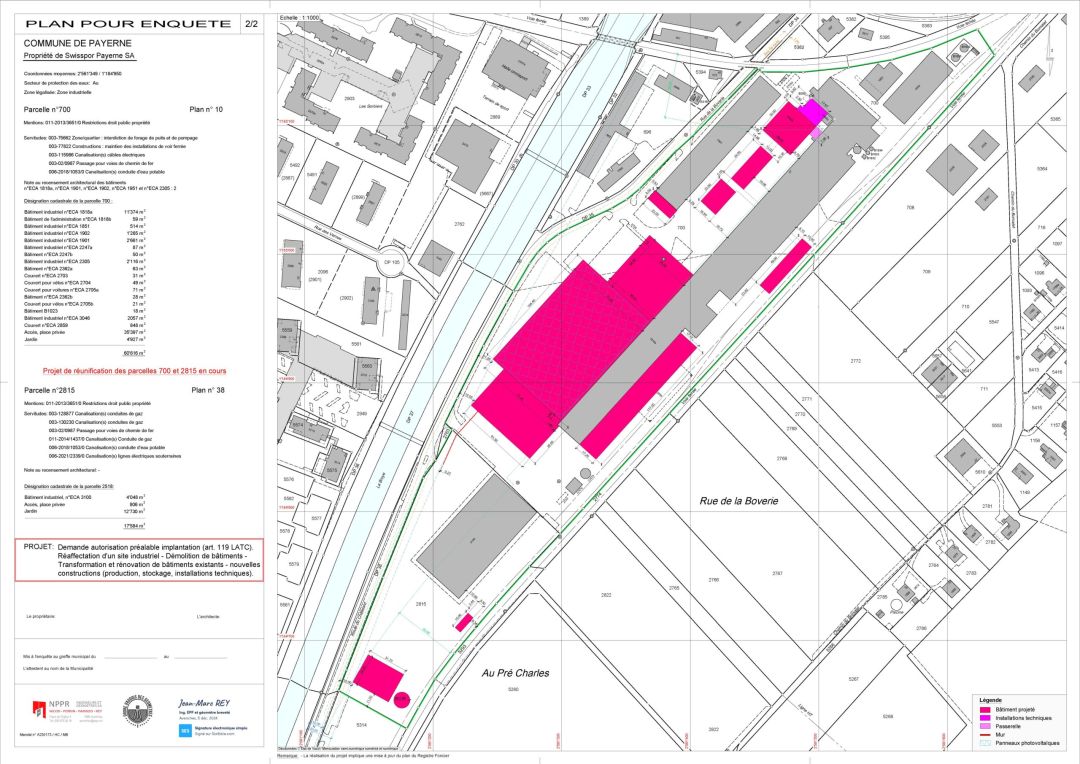Click parcel number 2822 on the map
The image size is (1080, 764).
pos(606,595)
